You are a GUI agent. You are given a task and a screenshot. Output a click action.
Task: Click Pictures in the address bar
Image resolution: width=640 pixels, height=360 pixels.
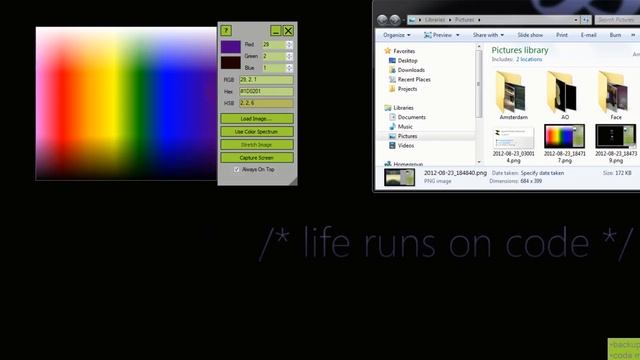tap(464, 20)
